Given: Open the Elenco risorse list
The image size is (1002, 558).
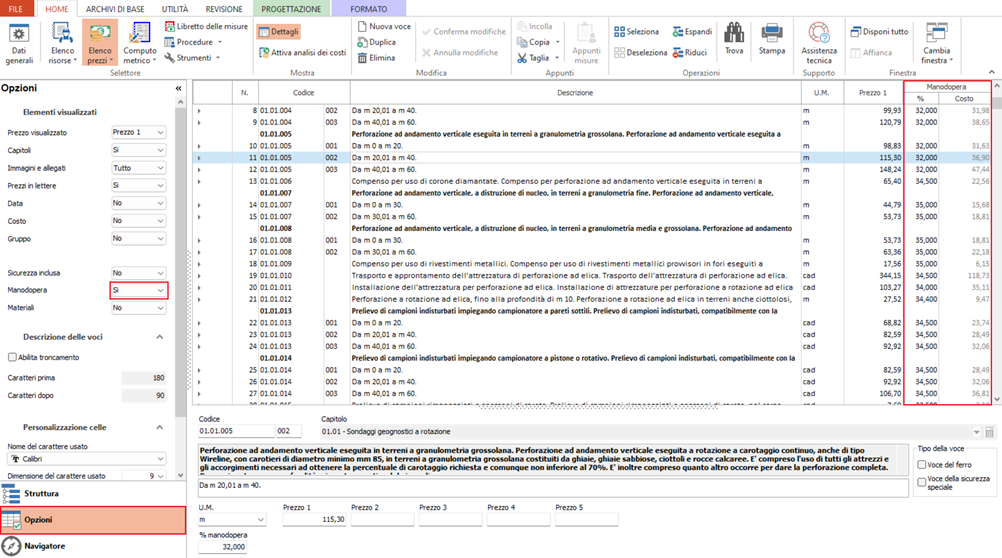Looking at the screenshot, I should coord(62,43).
